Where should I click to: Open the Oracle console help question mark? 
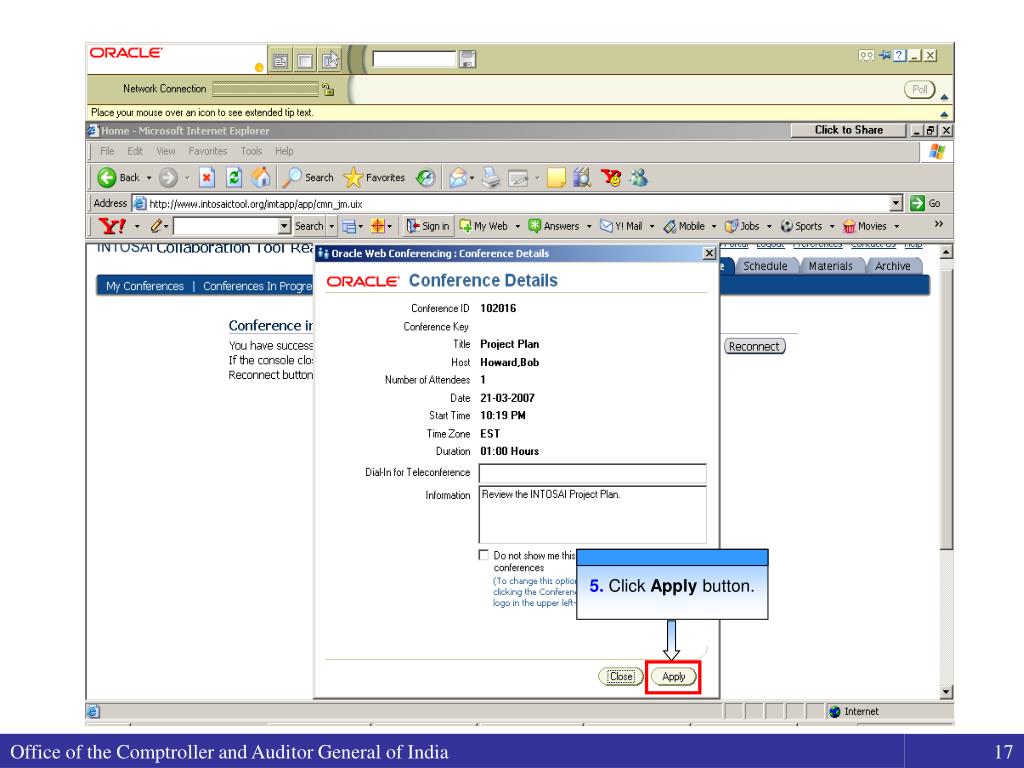(899, 56)
